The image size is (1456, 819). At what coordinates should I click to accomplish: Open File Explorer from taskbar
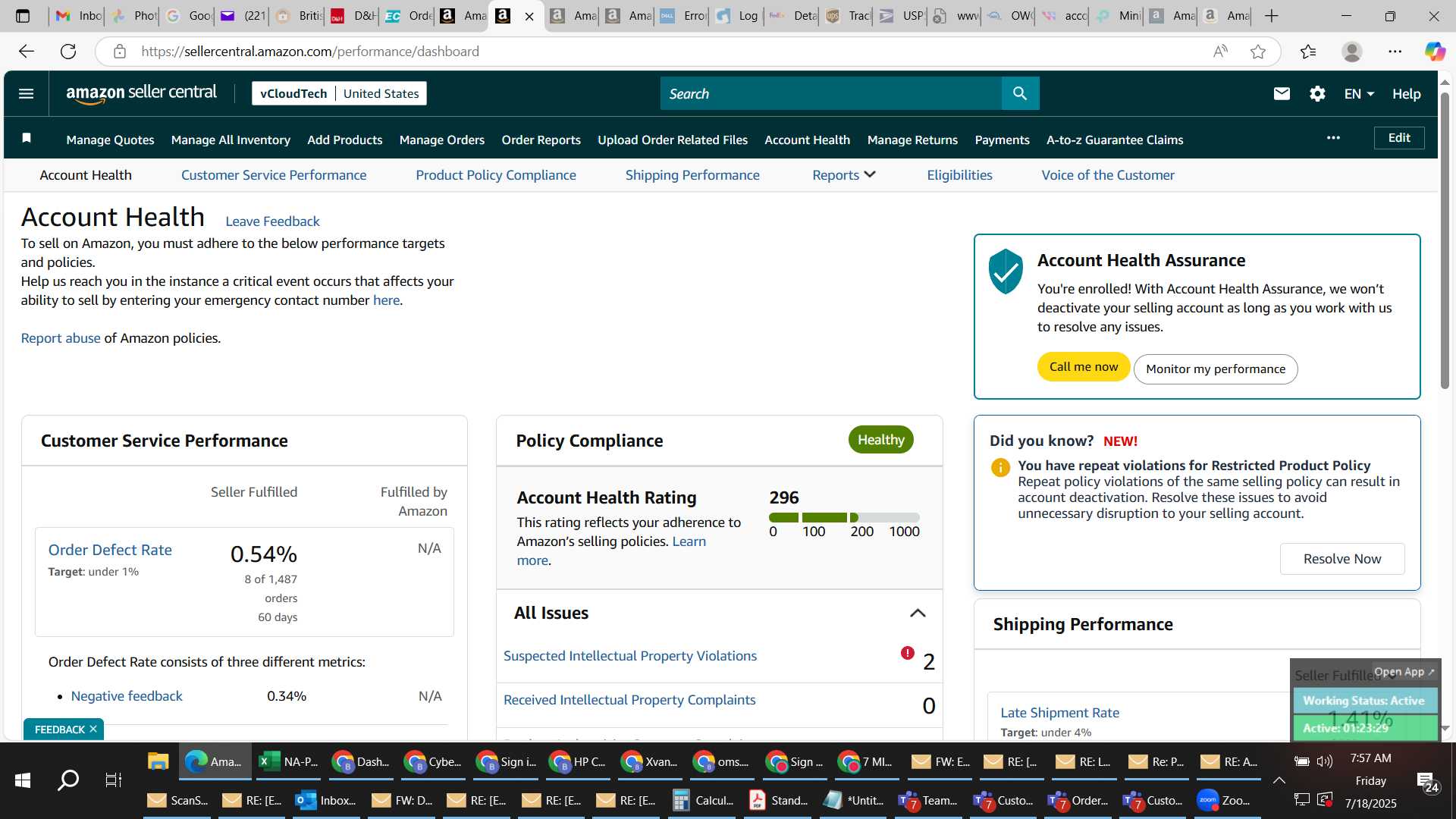point(158,761)
